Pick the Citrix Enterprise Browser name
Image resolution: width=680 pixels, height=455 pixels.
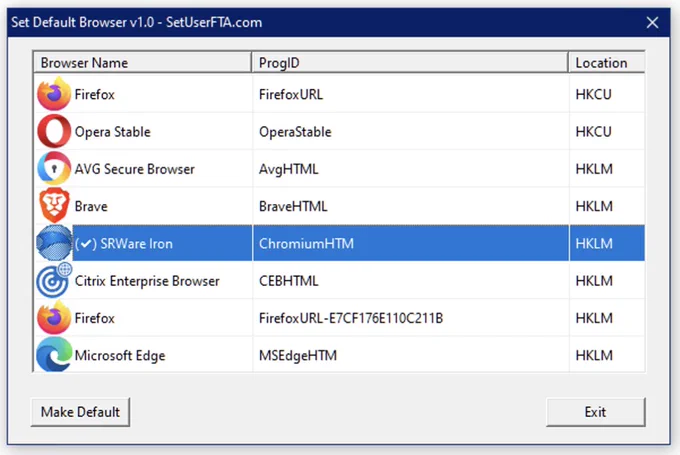(x=147, y=281)
